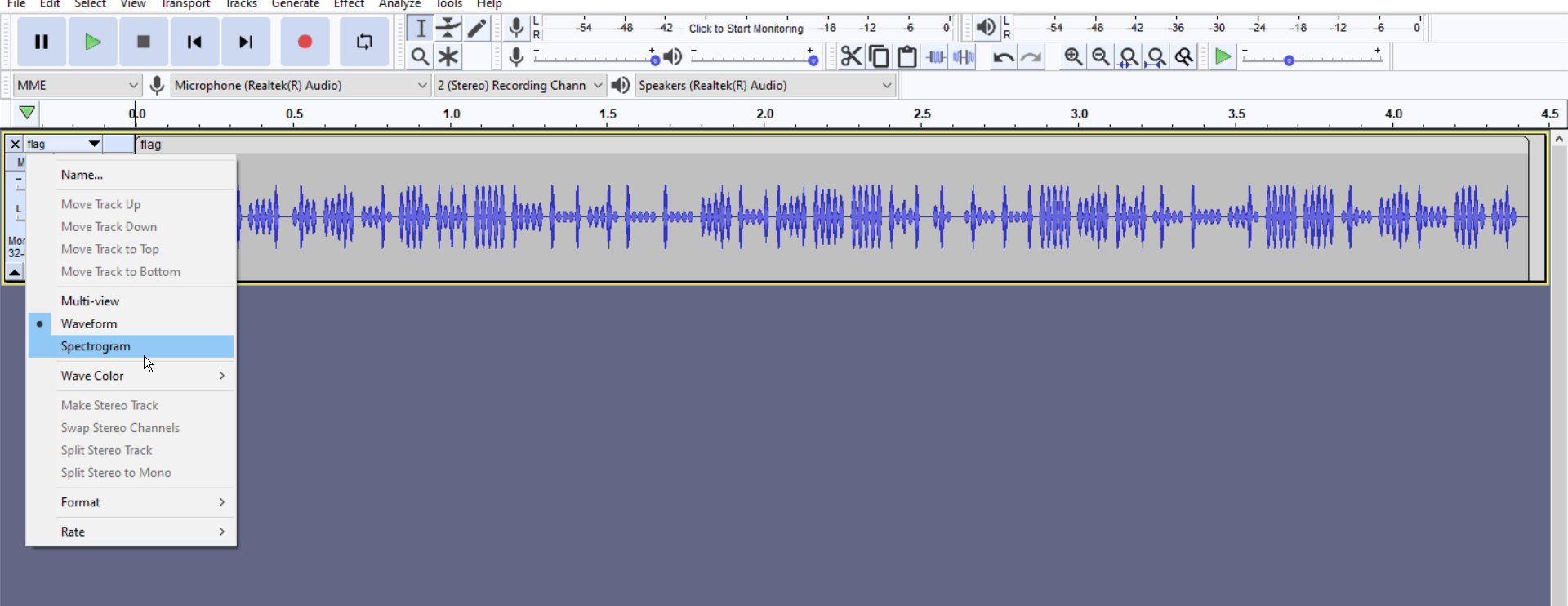Select the Zoom magnifier tool

pos(421,56)
